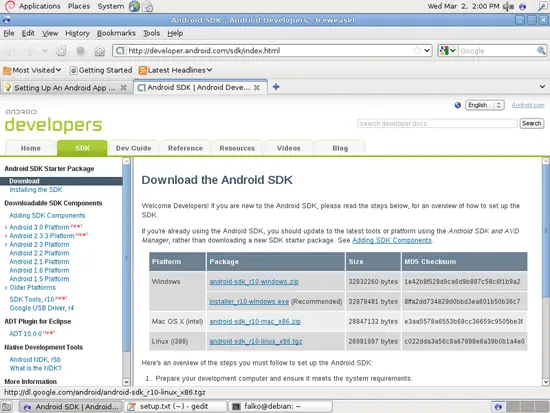The width and height of the screenshot is (550, 413).
Task: Switch to falko@debian terminal in taskbar
Action: [x=280, y=407]
